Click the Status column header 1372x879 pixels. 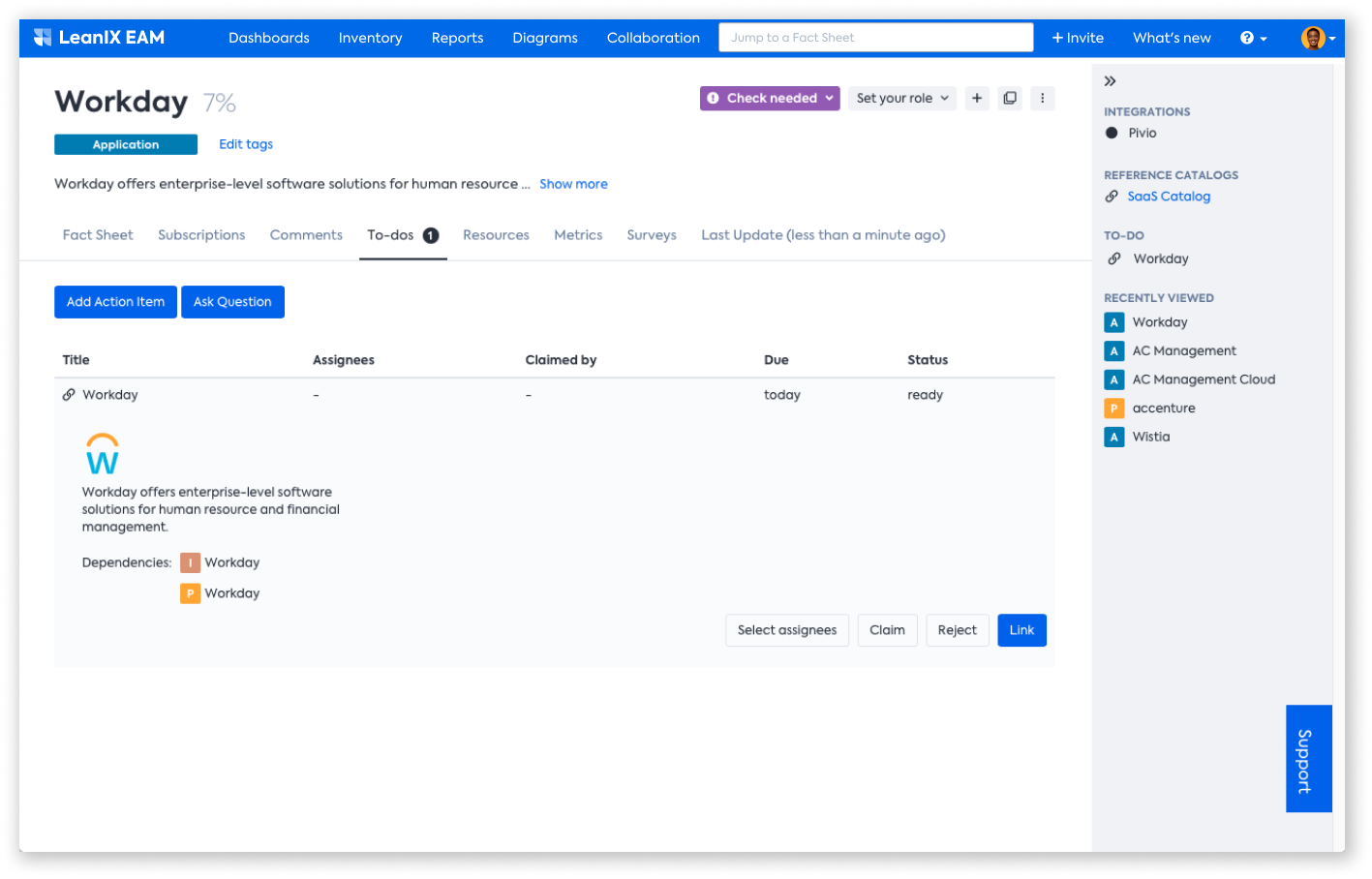click(928, 360)
